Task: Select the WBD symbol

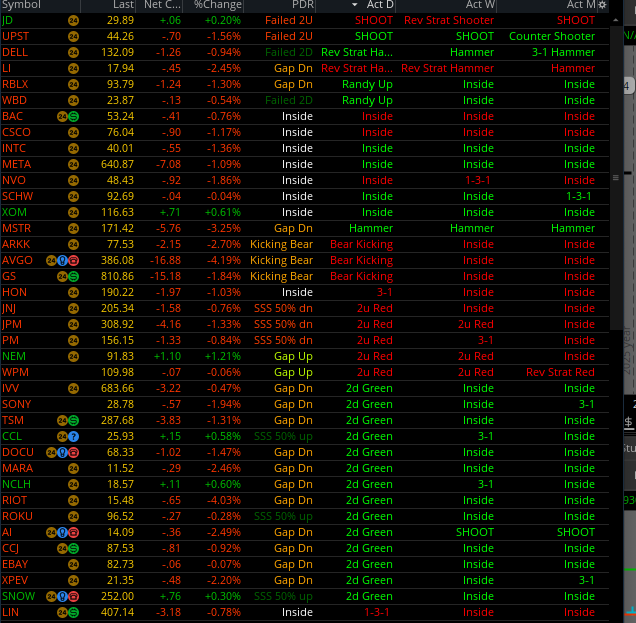Action: click(x=15, y=101)
